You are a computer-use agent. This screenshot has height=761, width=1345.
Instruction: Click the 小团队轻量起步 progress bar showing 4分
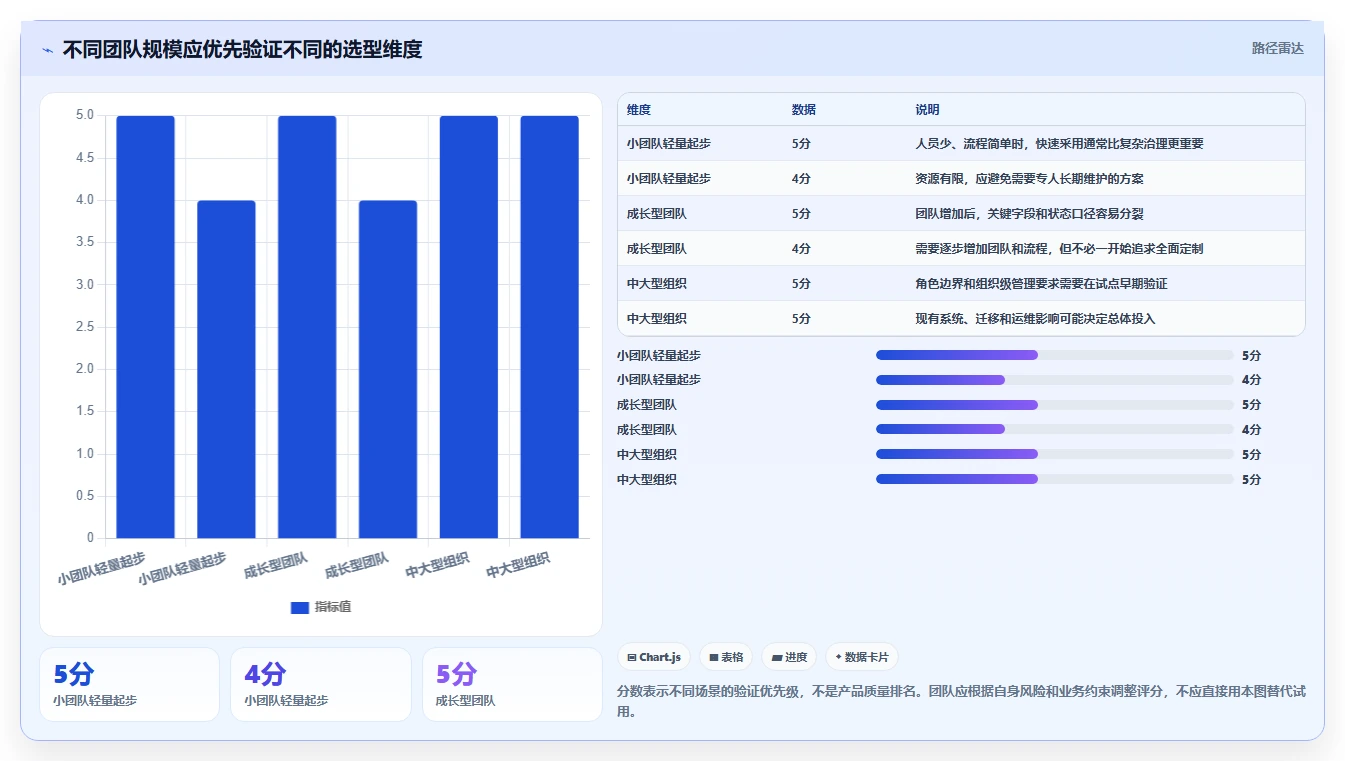pyautogui.click(x=1055, y=380)
